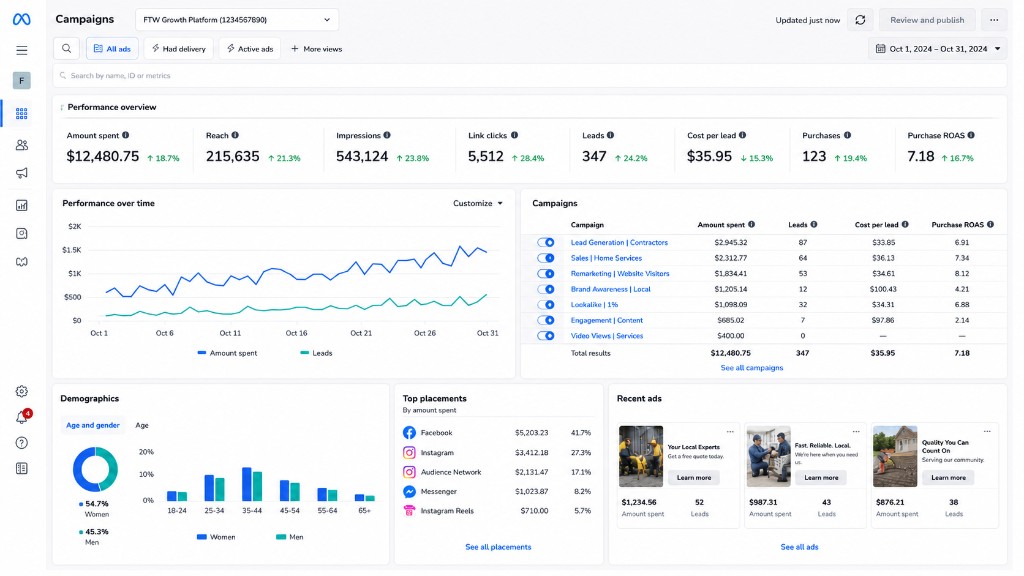
Task: Click the Instagram Reels placement icon
Action: 409,511
